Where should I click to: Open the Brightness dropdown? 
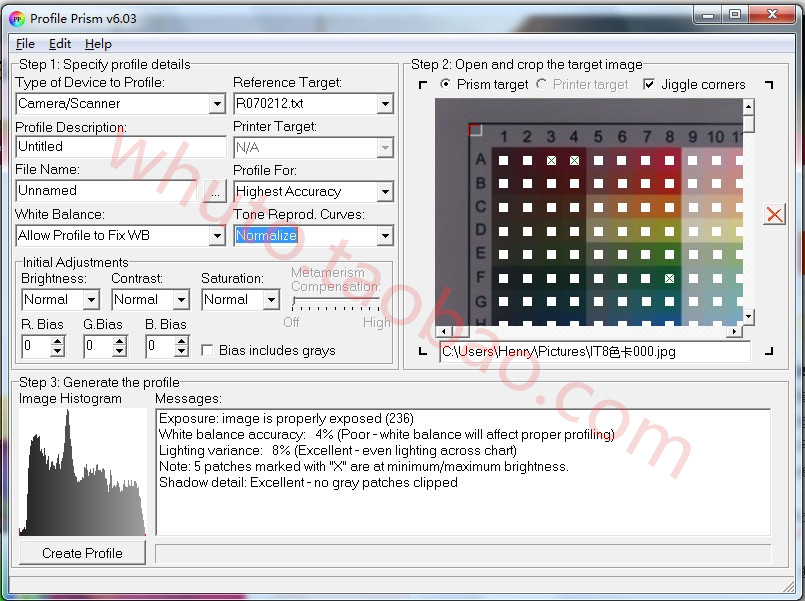(x=91, y=300)
